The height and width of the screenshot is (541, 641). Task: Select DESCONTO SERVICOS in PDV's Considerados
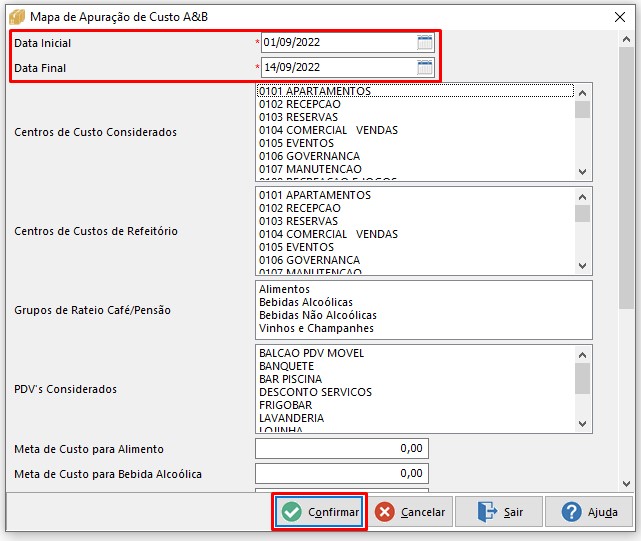(x=416, y=392)
